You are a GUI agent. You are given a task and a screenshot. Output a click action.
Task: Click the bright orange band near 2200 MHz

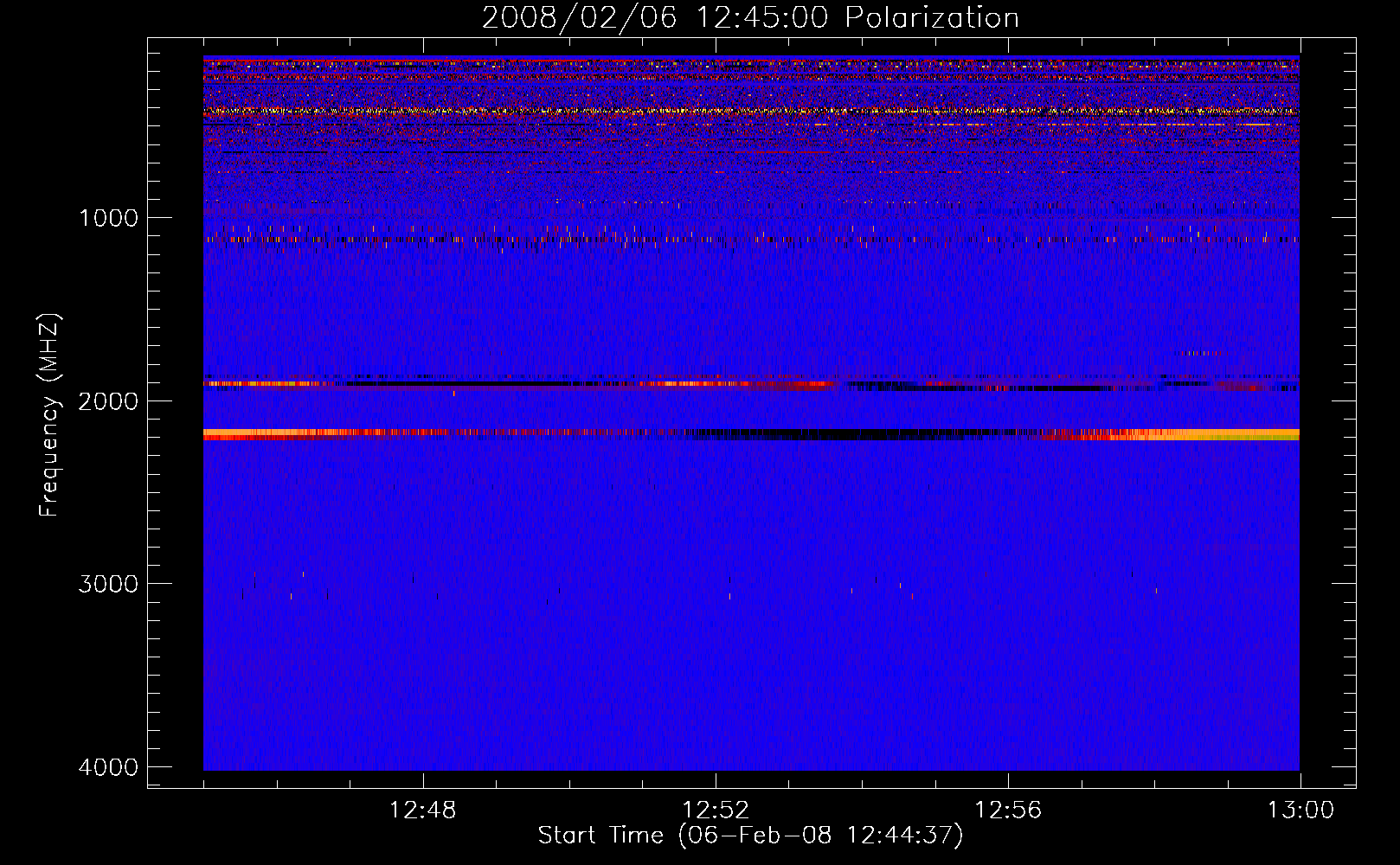coord(751,434)
